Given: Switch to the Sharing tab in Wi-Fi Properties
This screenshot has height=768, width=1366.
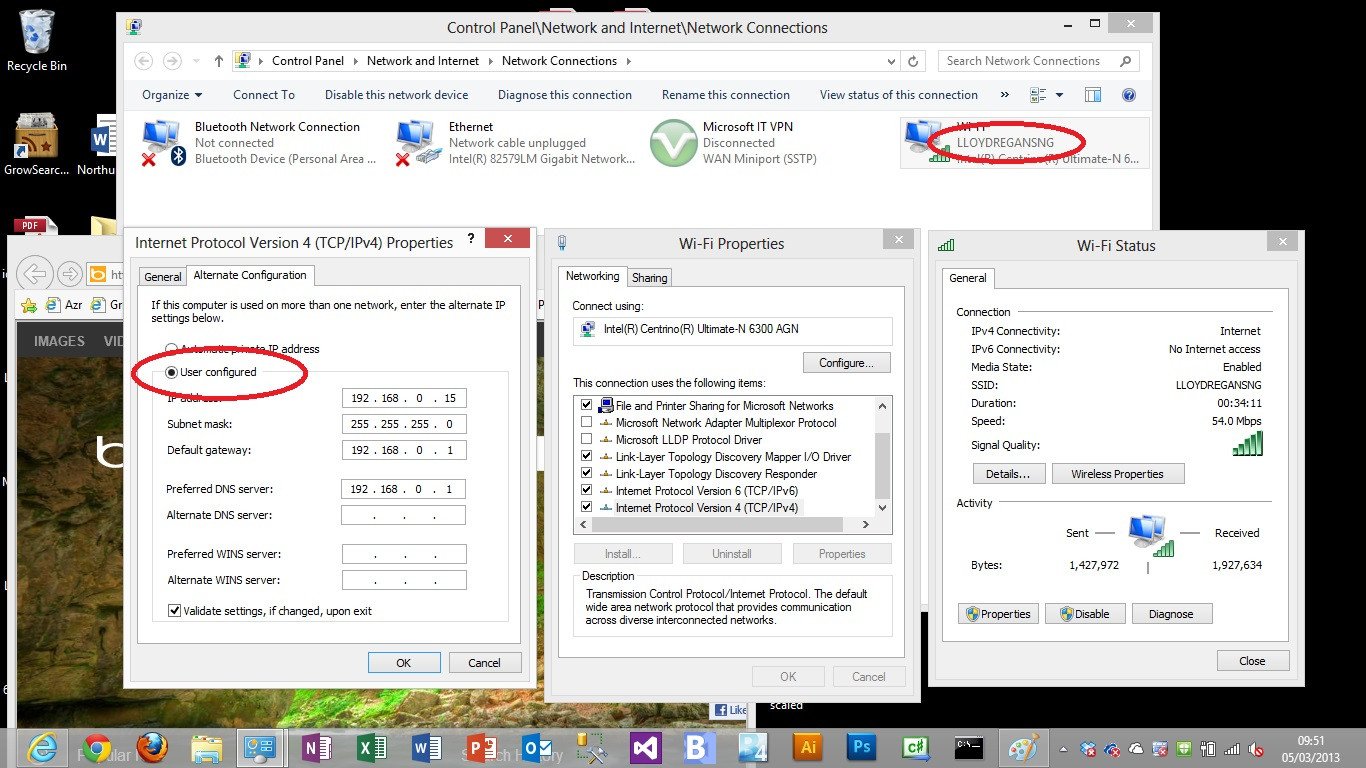Looking at the screenshot, I should point(650,278).
